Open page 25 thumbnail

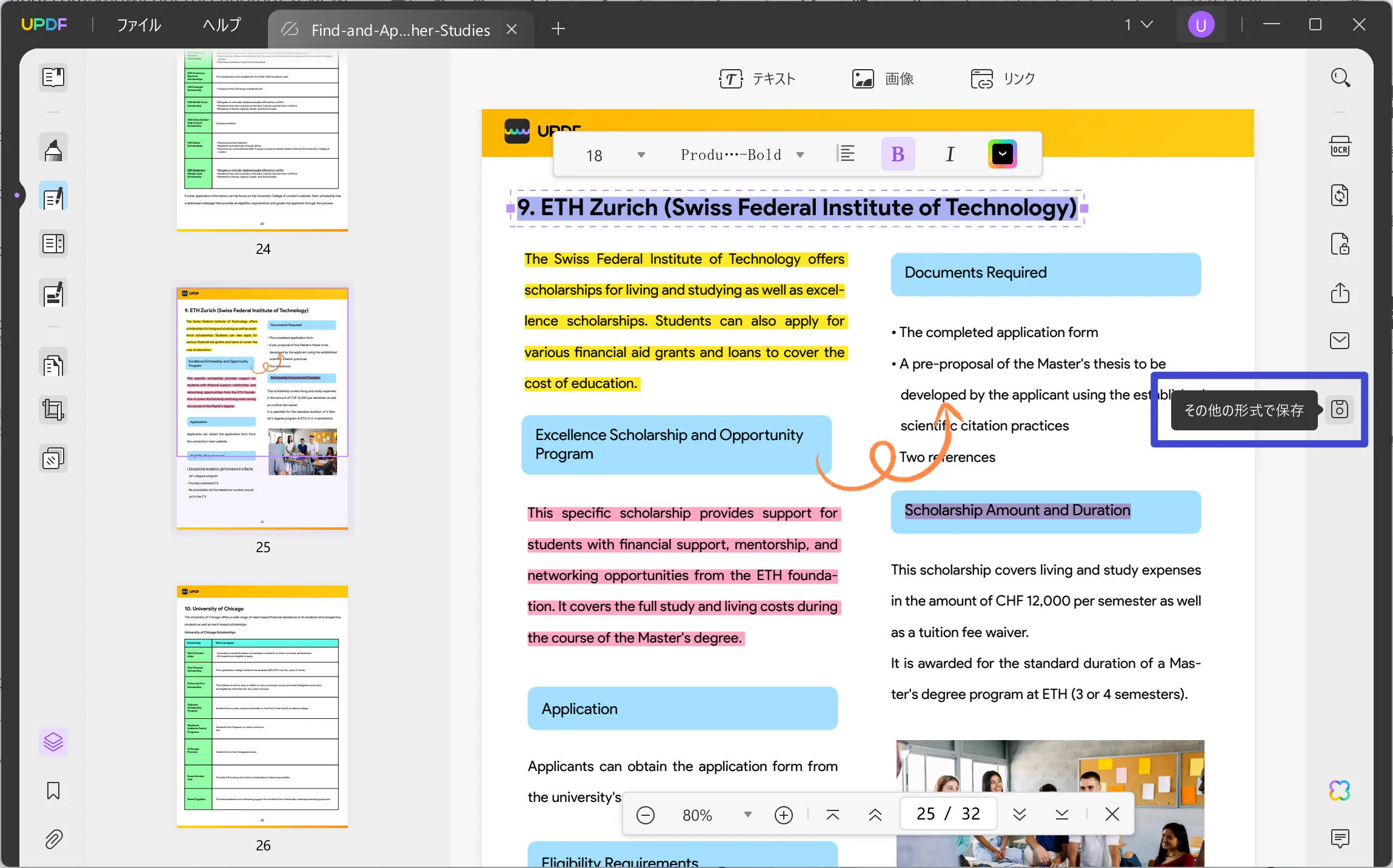(262, 409)
